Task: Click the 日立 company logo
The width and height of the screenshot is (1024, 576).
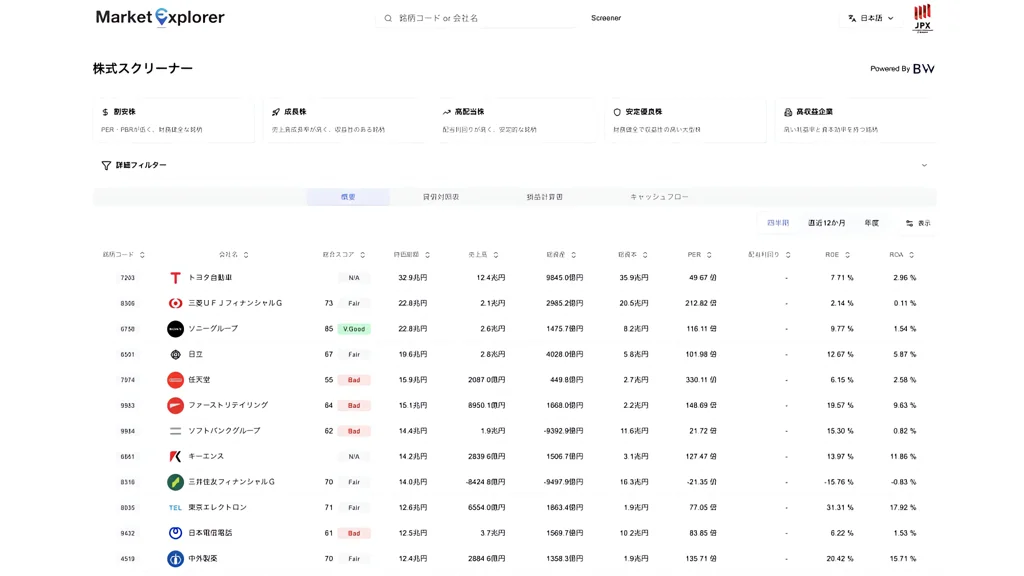Action: pos(175,355)
